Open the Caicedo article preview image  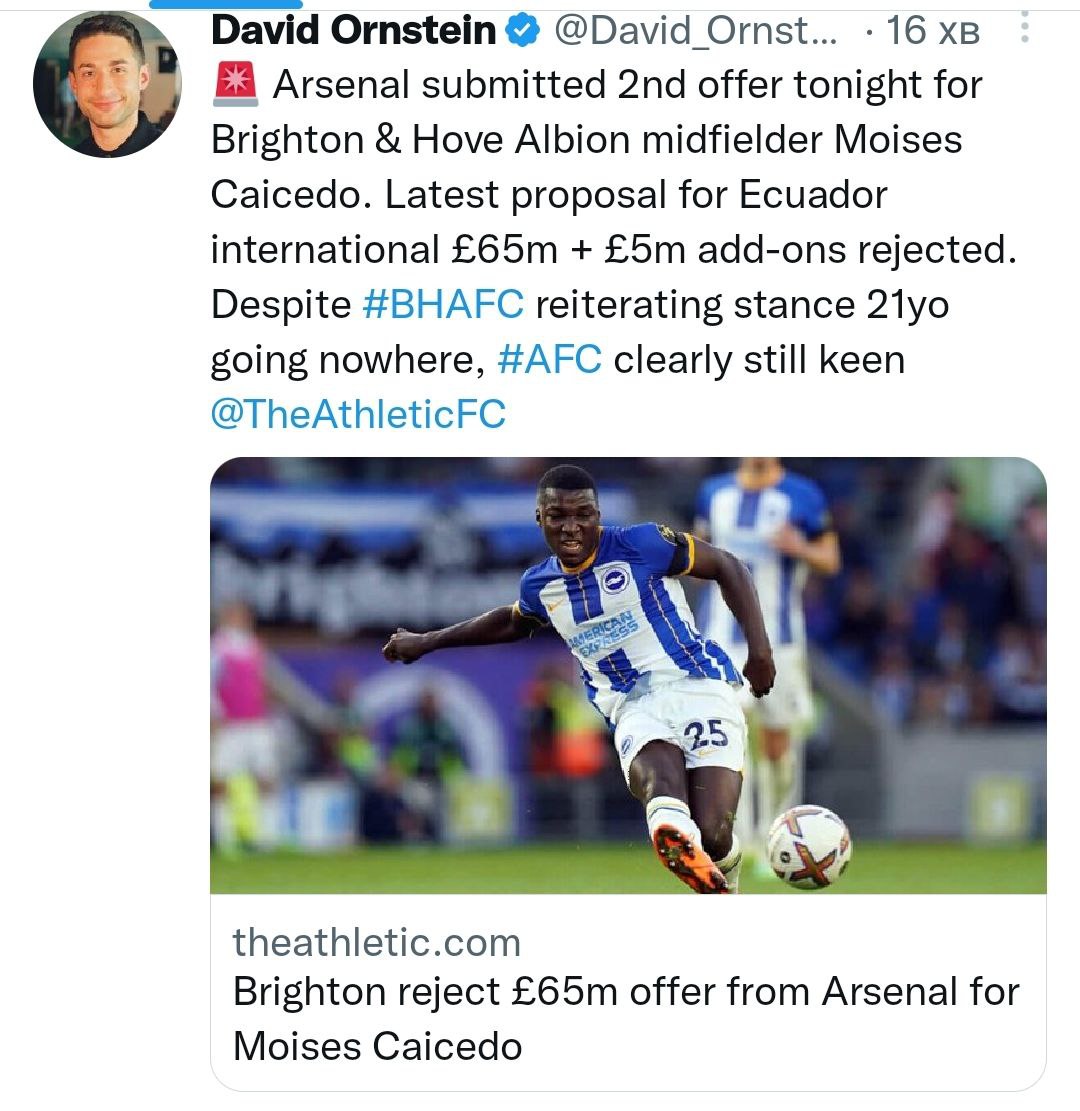coord(628,675)
